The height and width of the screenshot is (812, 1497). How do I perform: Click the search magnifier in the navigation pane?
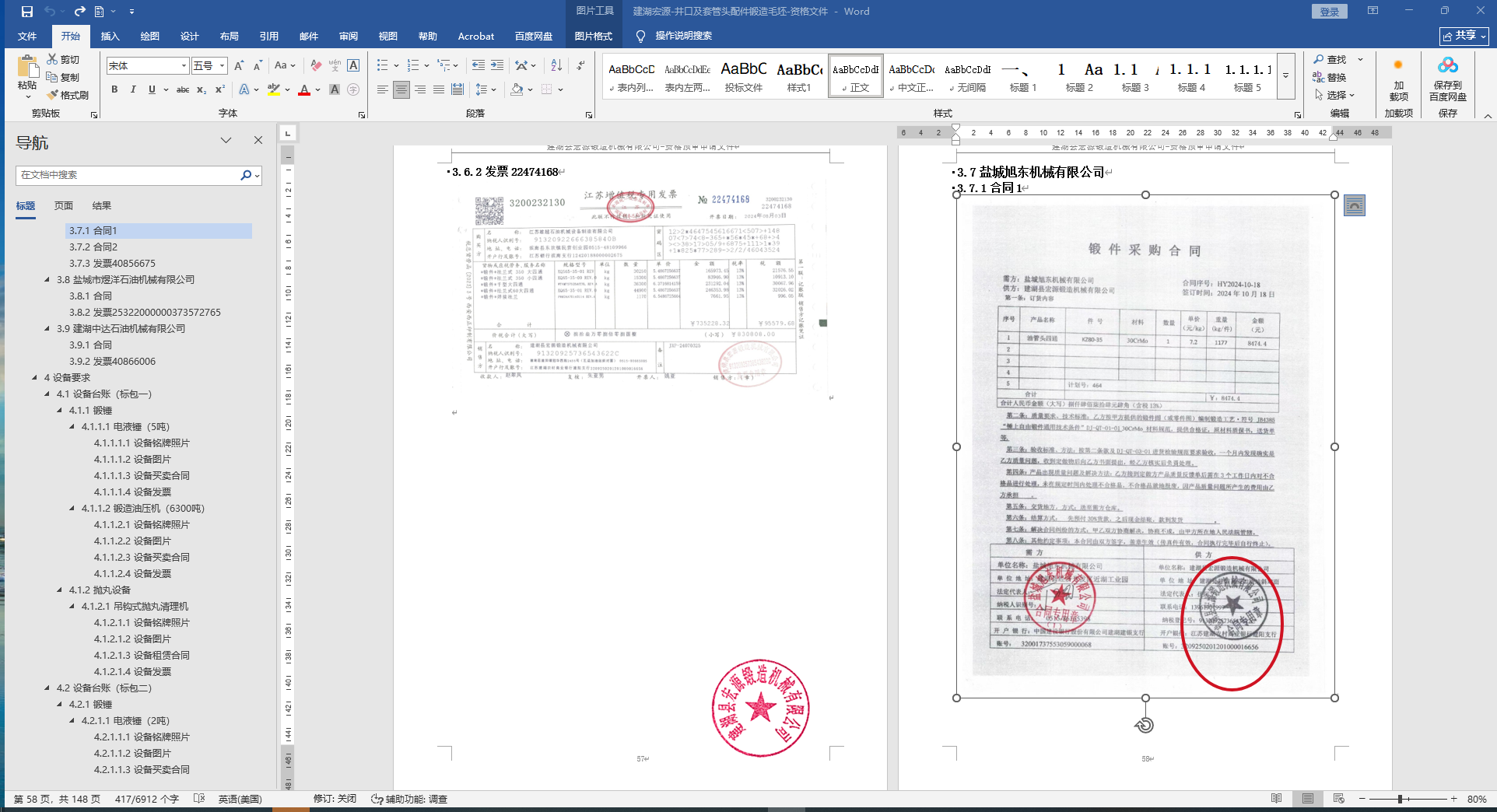pyautogui.click(x=246, y=175)
